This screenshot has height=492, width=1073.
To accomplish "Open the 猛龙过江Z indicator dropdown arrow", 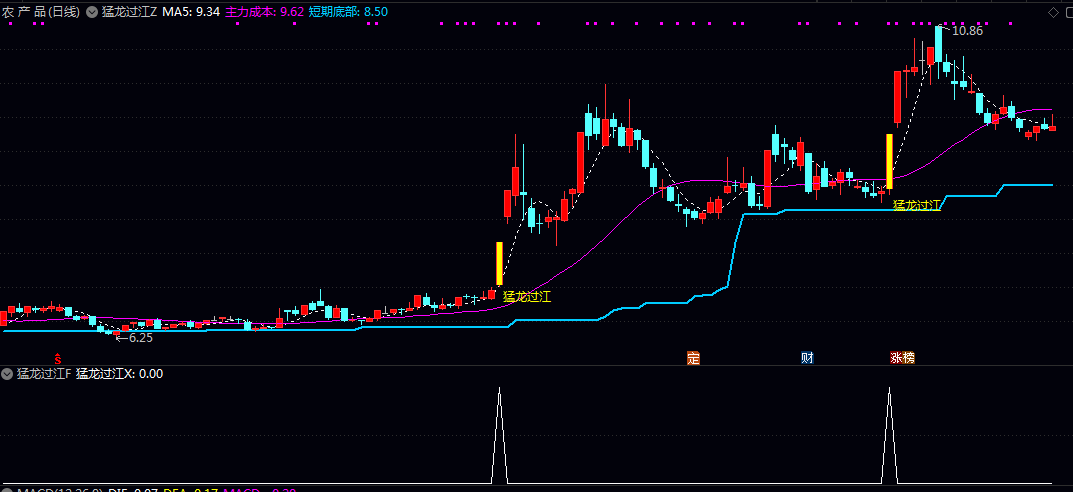I will (x=92, y=12).
